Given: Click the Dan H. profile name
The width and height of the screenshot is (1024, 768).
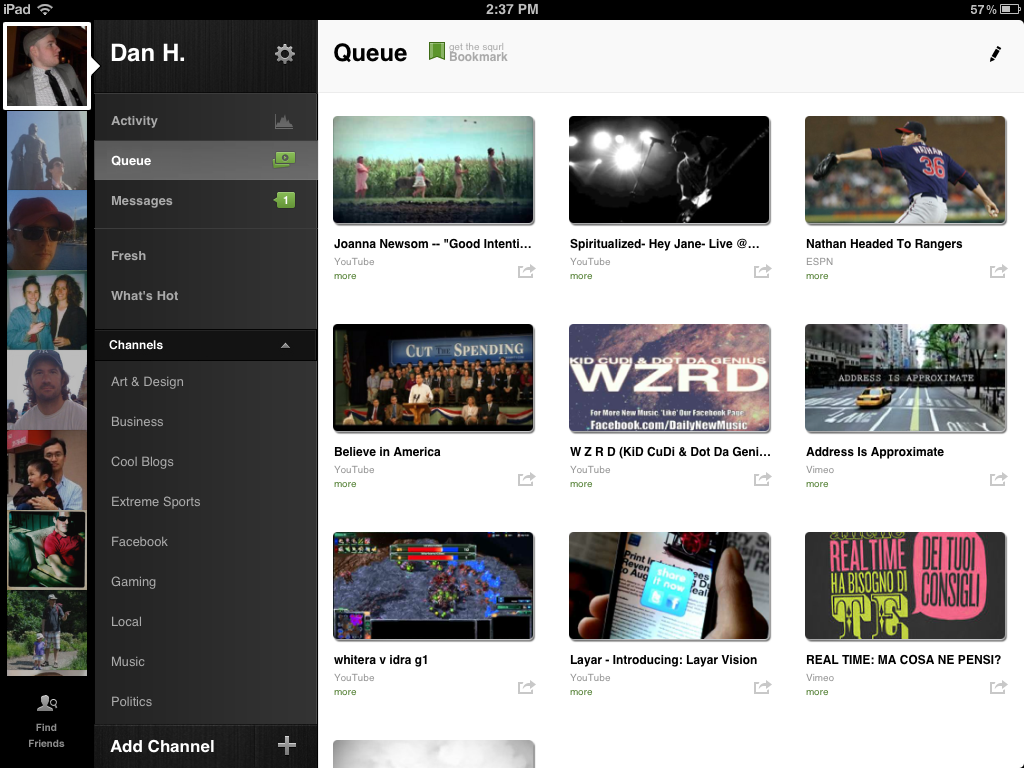Looking at the screenshot, I should (x=148, y=53).
